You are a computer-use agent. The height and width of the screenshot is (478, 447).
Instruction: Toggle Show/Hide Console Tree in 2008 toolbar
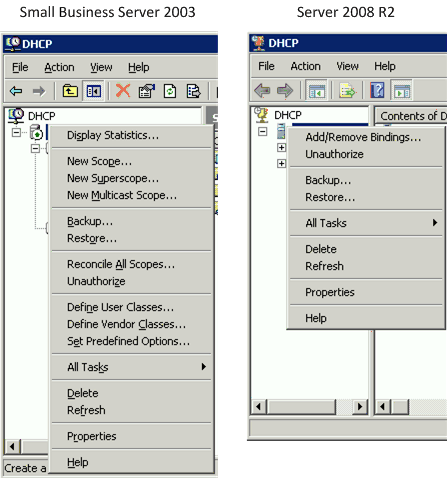point(316,90)
